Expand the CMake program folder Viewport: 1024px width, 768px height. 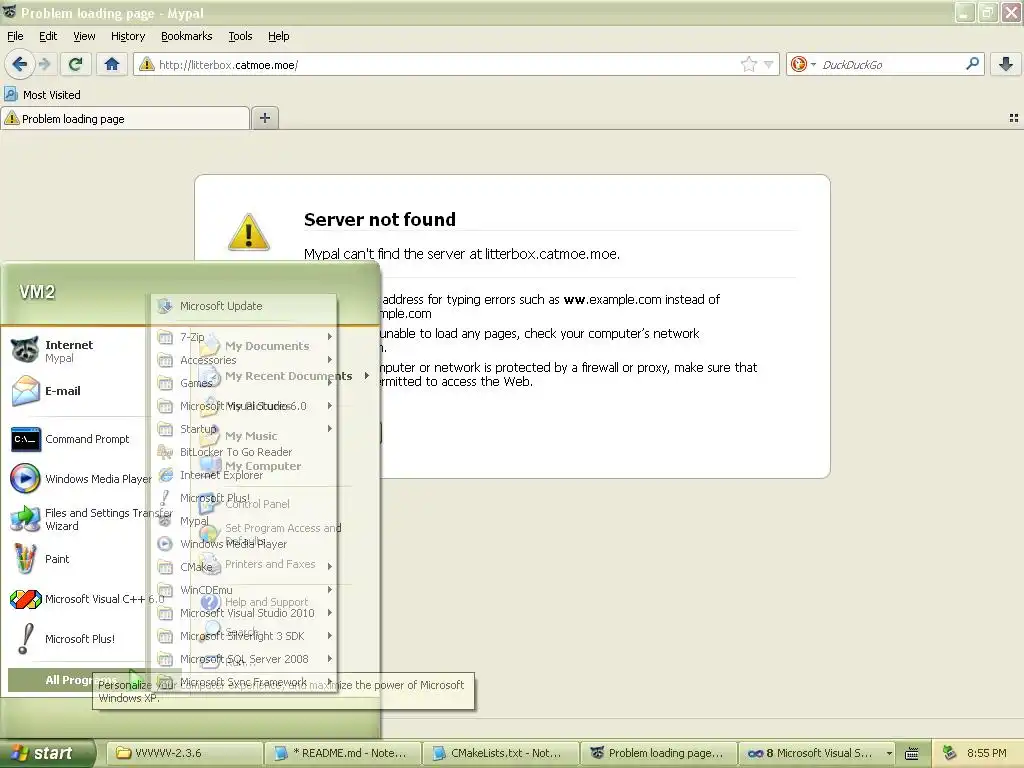(244, 567)
